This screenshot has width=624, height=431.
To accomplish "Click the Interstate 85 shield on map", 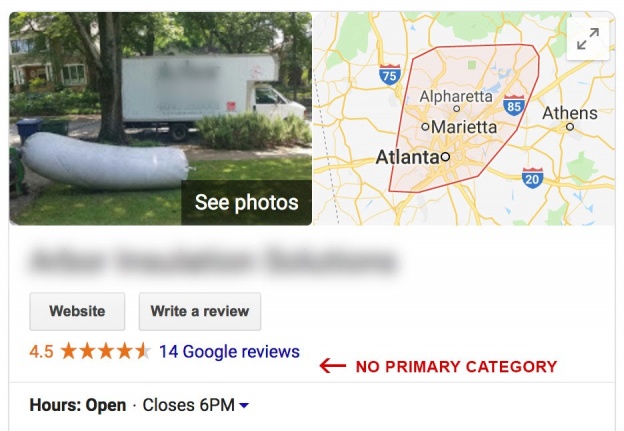I will coord(514,105).
